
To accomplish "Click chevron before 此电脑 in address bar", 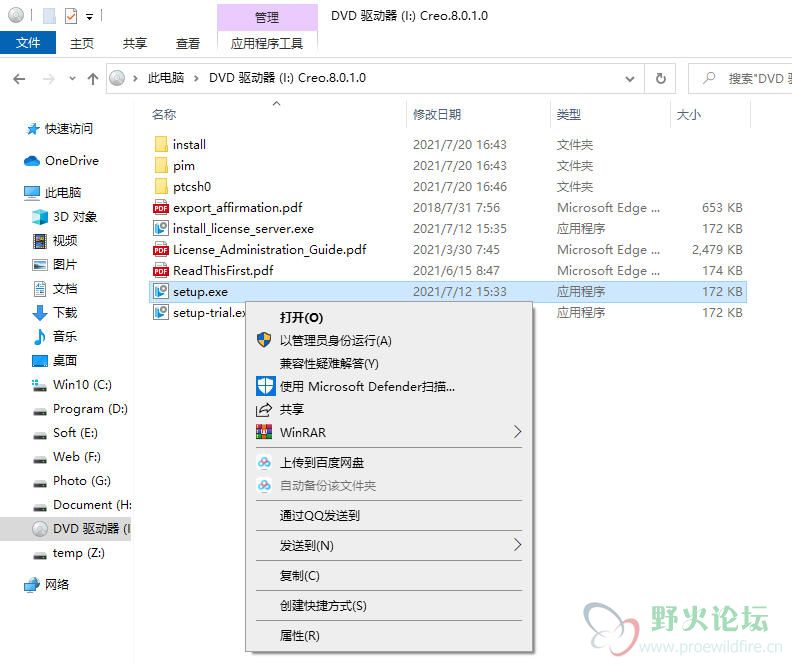I will [135, 78].
